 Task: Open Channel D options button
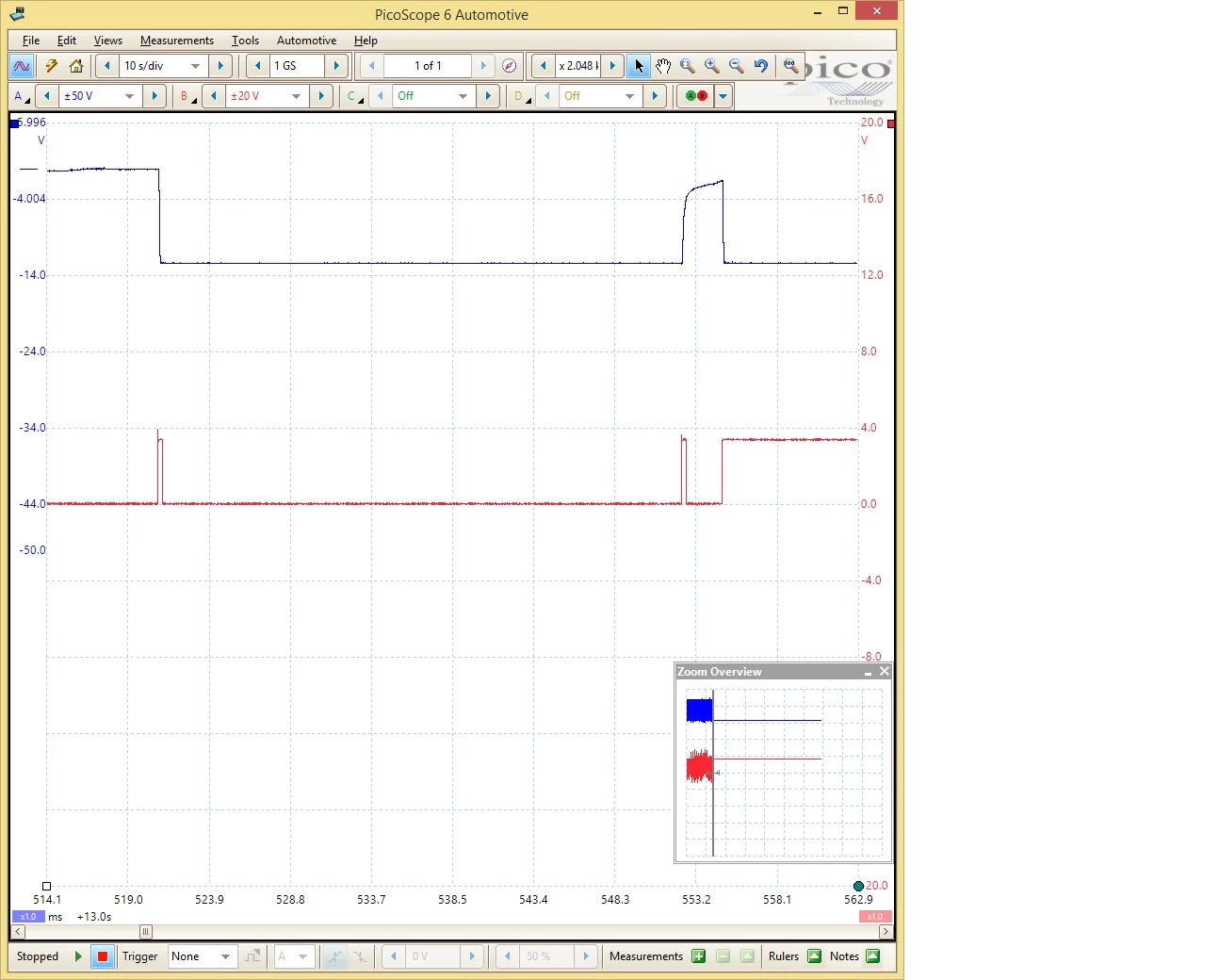(521, 96)
